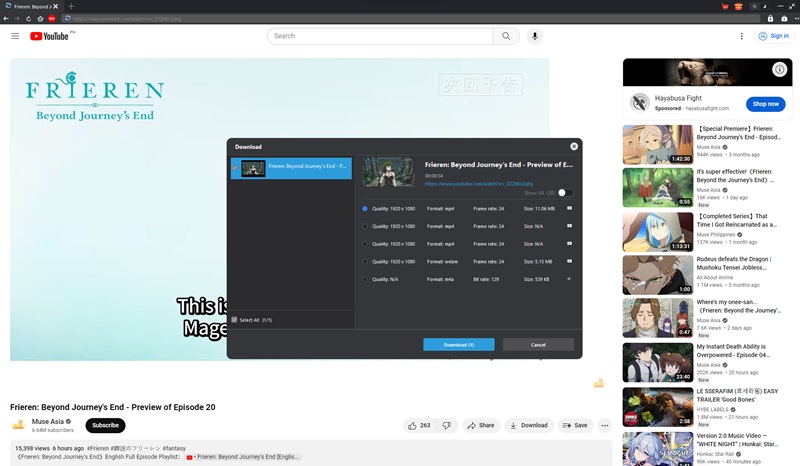Click the Muse Asia channel avatar
The image size is (800, 466).
(x=19, y=425)
